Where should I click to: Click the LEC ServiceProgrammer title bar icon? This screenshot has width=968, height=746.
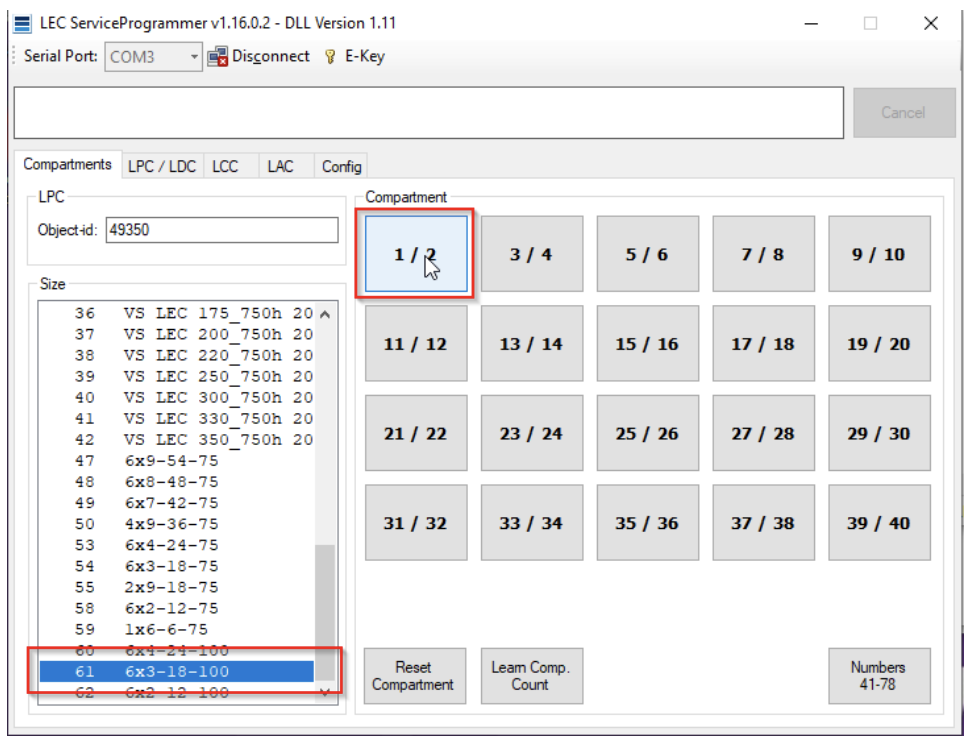click(x=22, y=23)
